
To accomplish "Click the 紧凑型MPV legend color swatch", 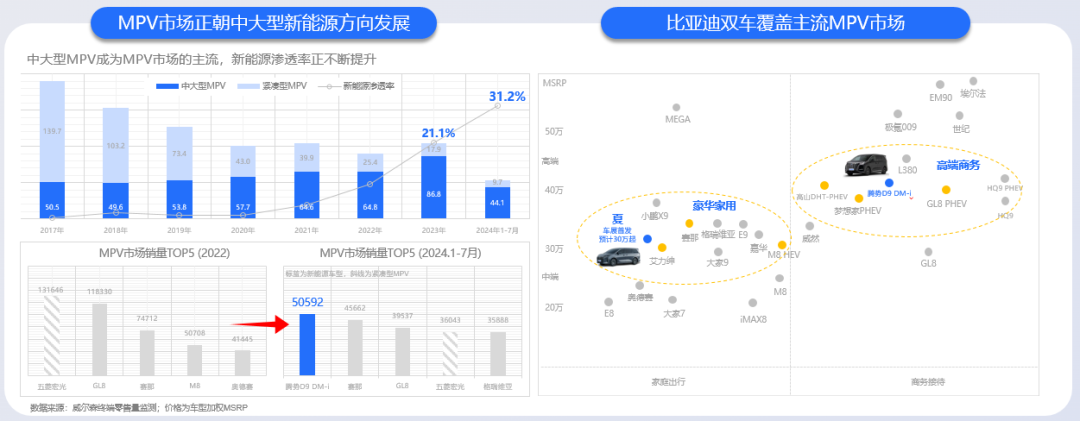I will coord(248,86).
